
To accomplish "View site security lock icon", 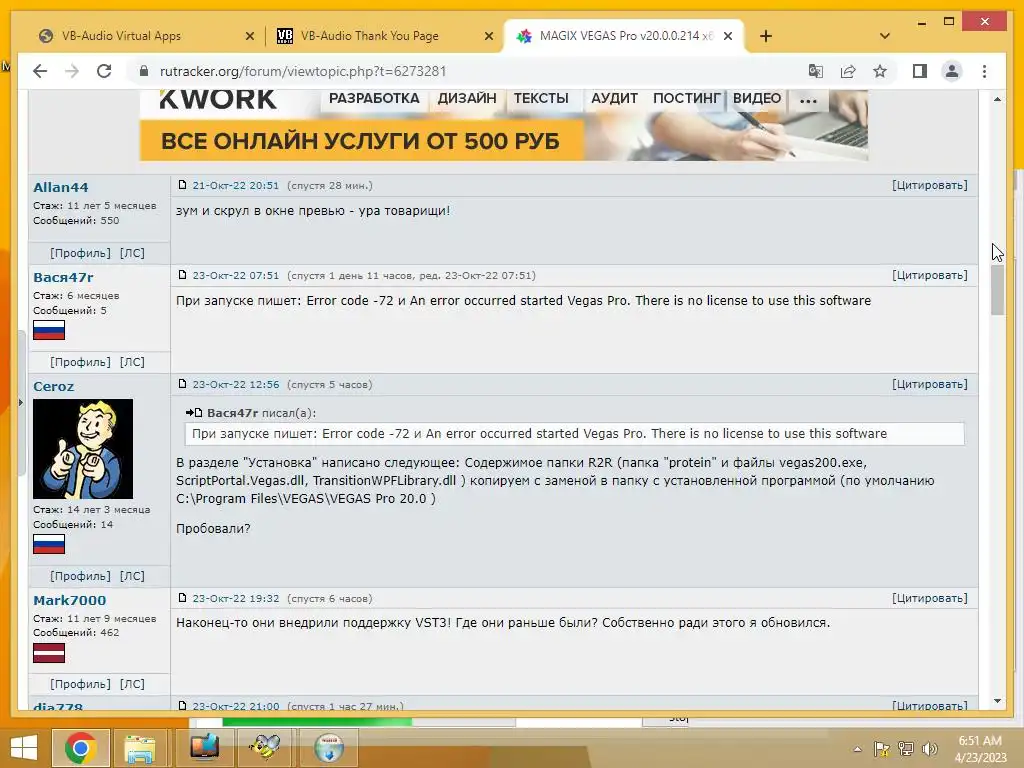I will (x=144, y=71).
